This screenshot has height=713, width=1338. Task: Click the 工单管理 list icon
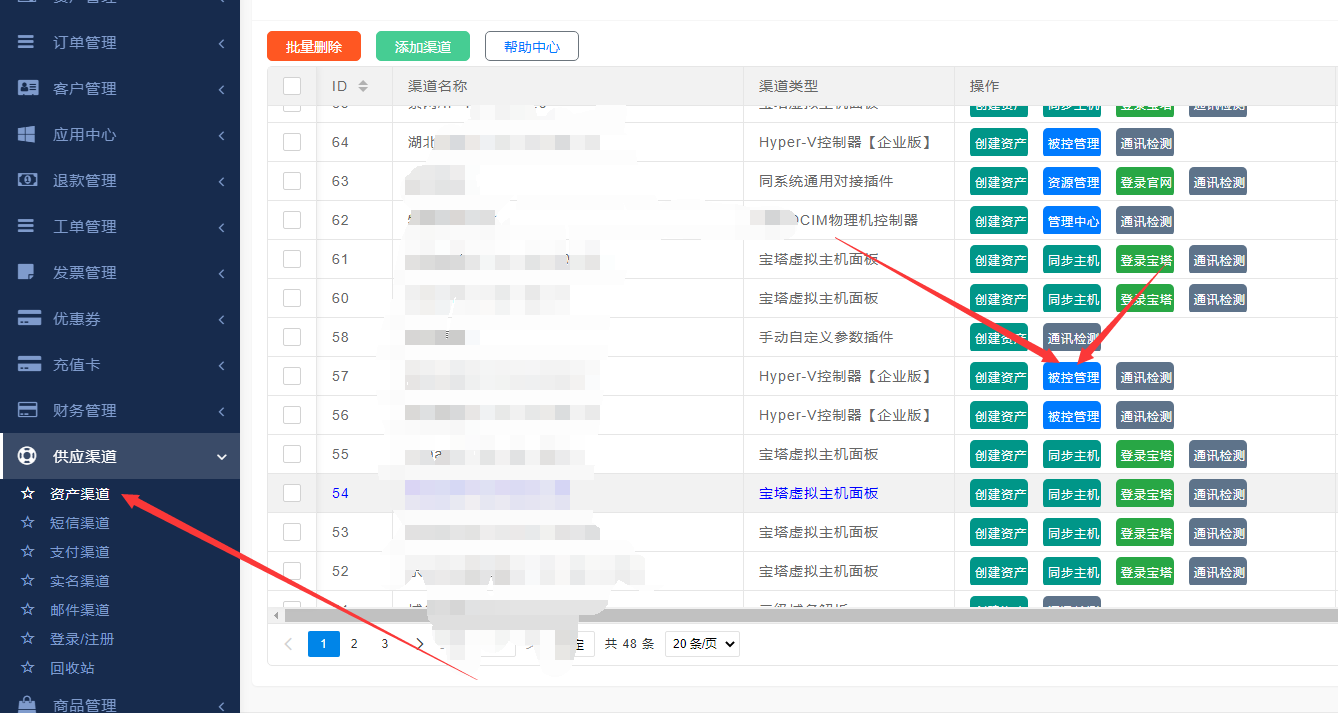pos(27,226)
